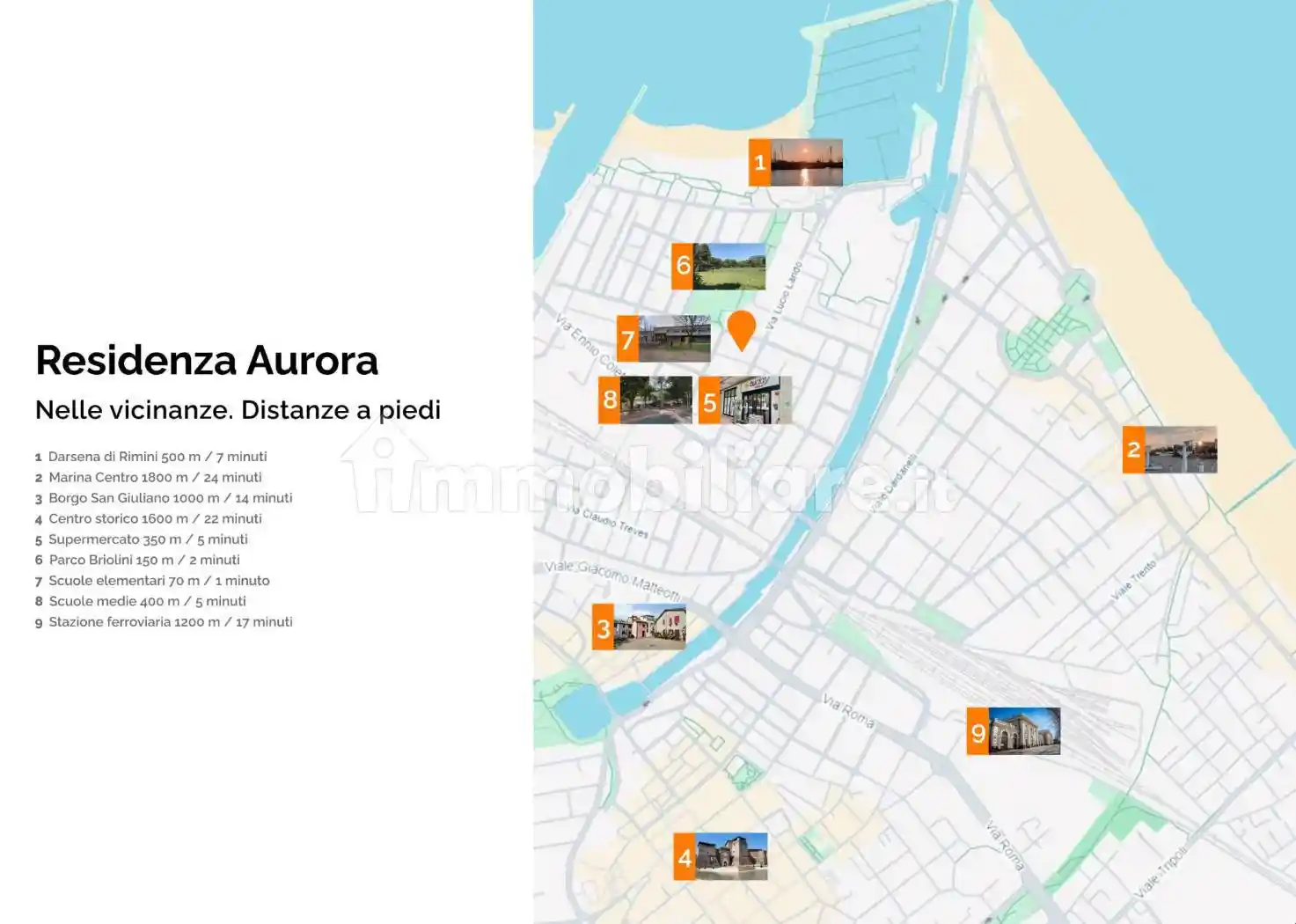Open map marker 9 showing the train station
Image resolution: width=1296 pixels, height=924 pixels.
coord(1013,731)
